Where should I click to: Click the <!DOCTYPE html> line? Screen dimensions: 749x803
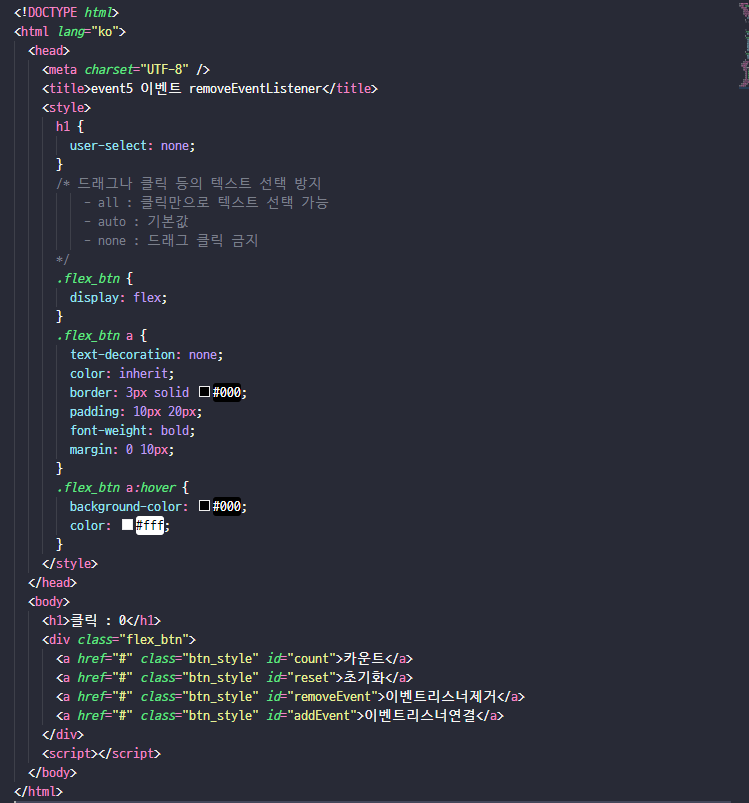click(x=67, y=12)
